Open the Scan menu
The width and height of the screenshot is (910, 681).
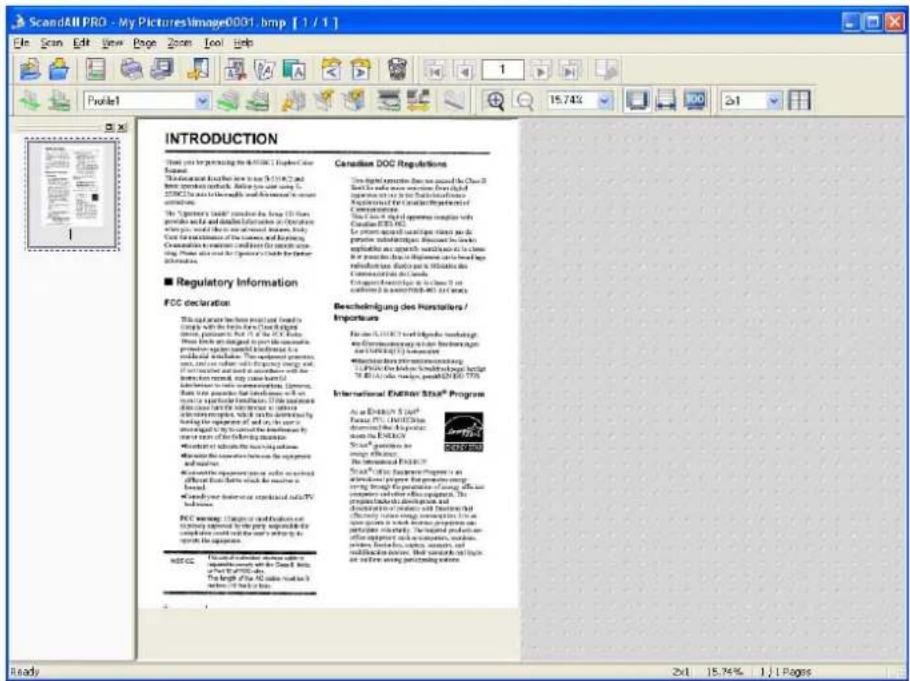[51, 43]
